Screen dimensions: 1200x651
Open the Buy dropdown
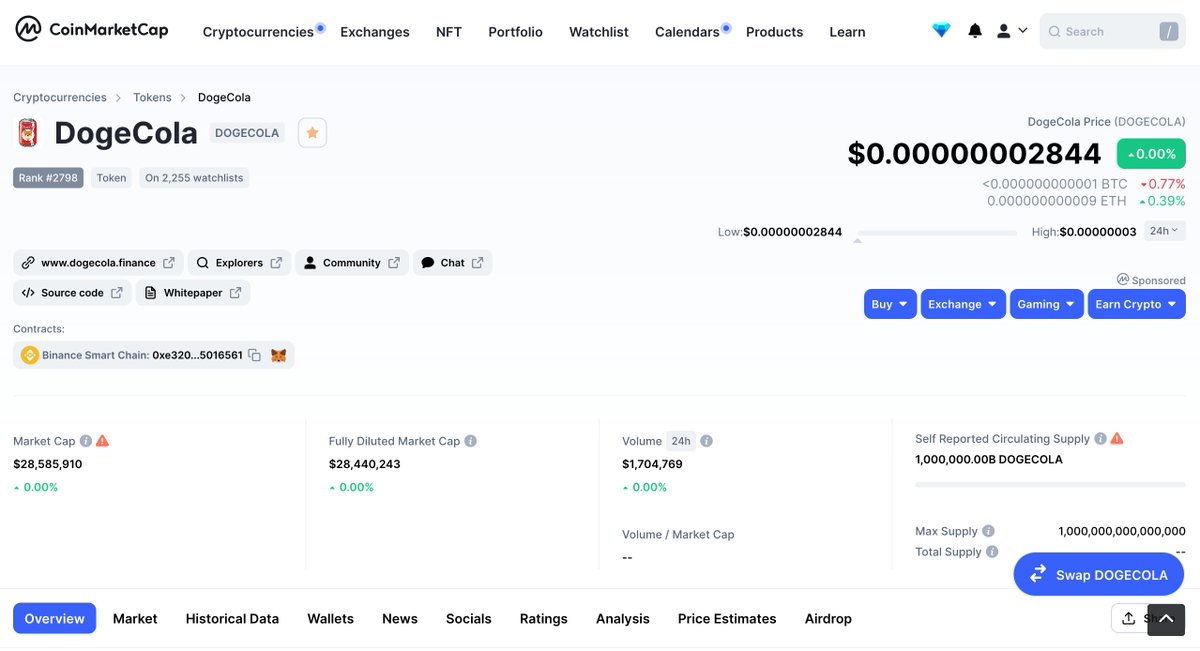(890, 304)
